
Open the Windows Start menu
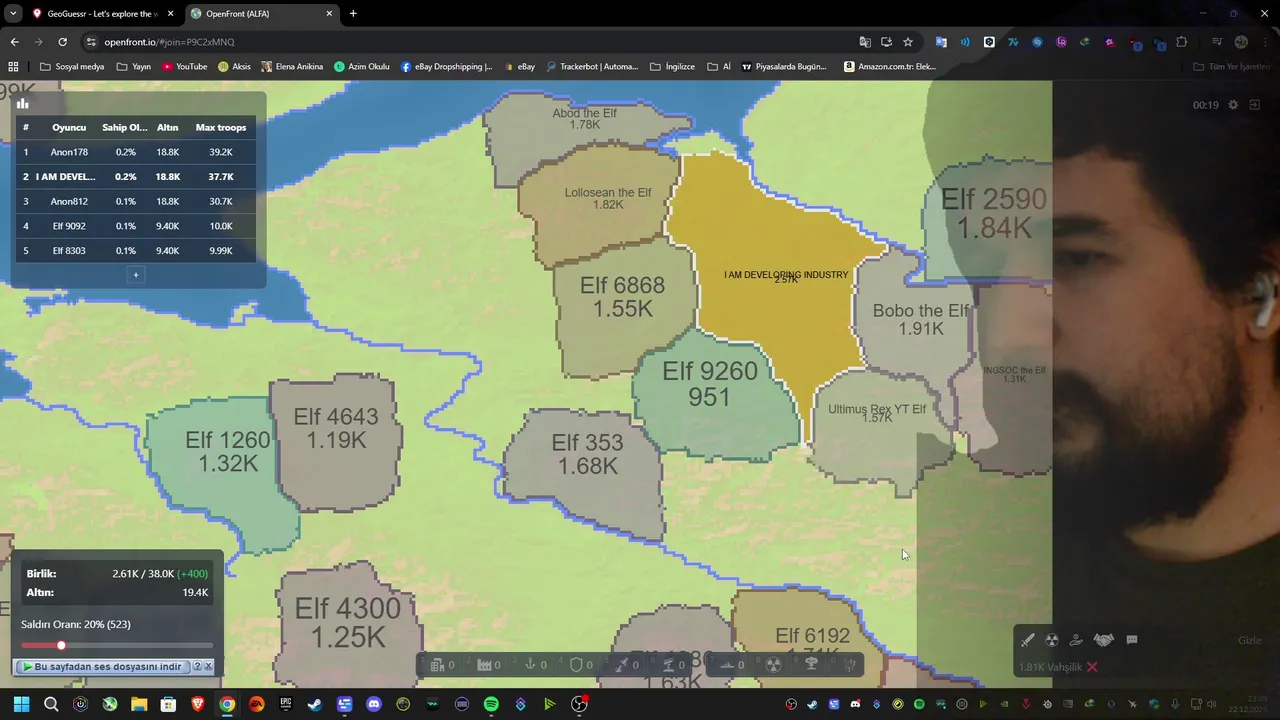tap(21, 704)
